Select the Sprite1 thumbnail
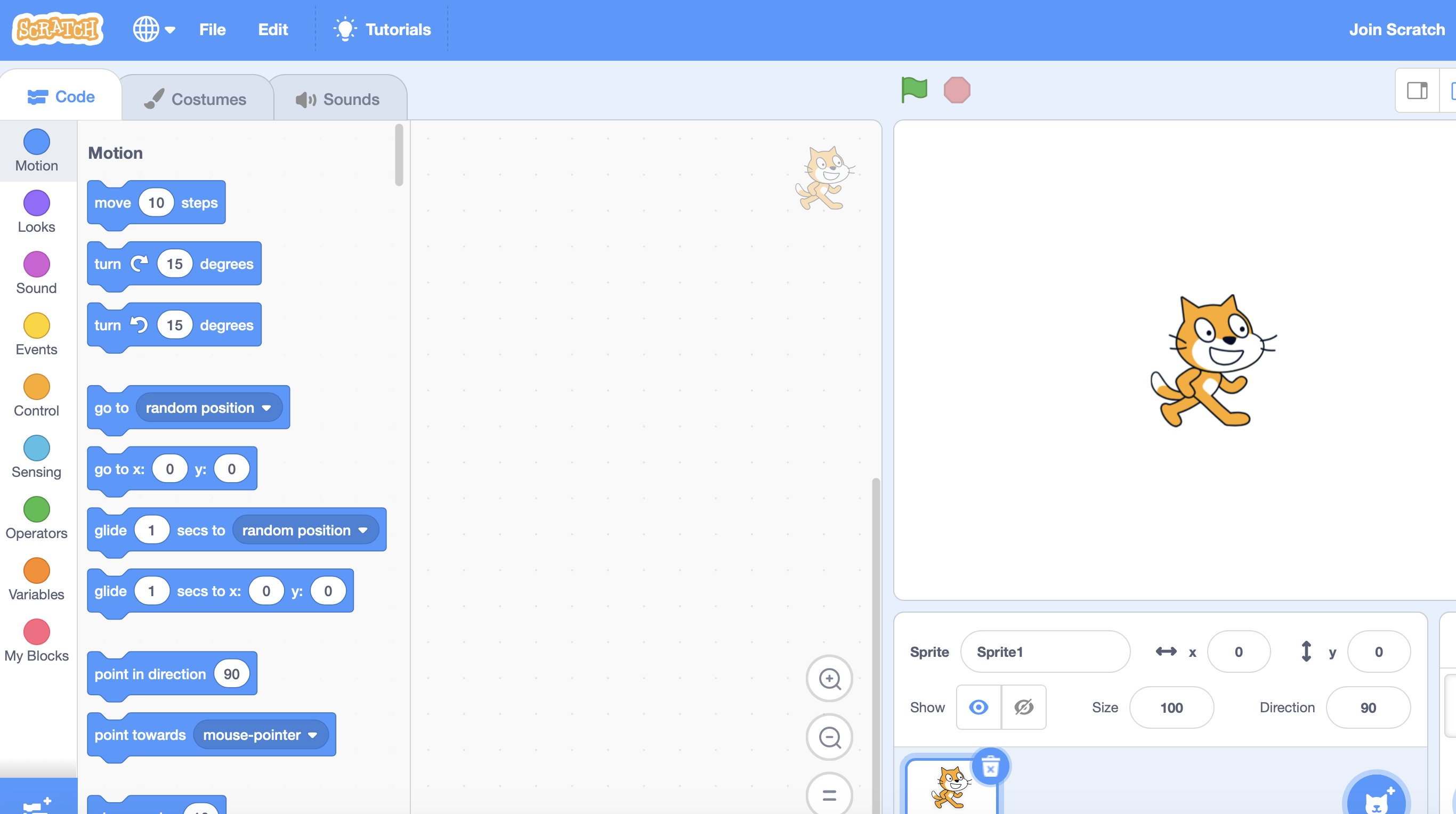 951,787
